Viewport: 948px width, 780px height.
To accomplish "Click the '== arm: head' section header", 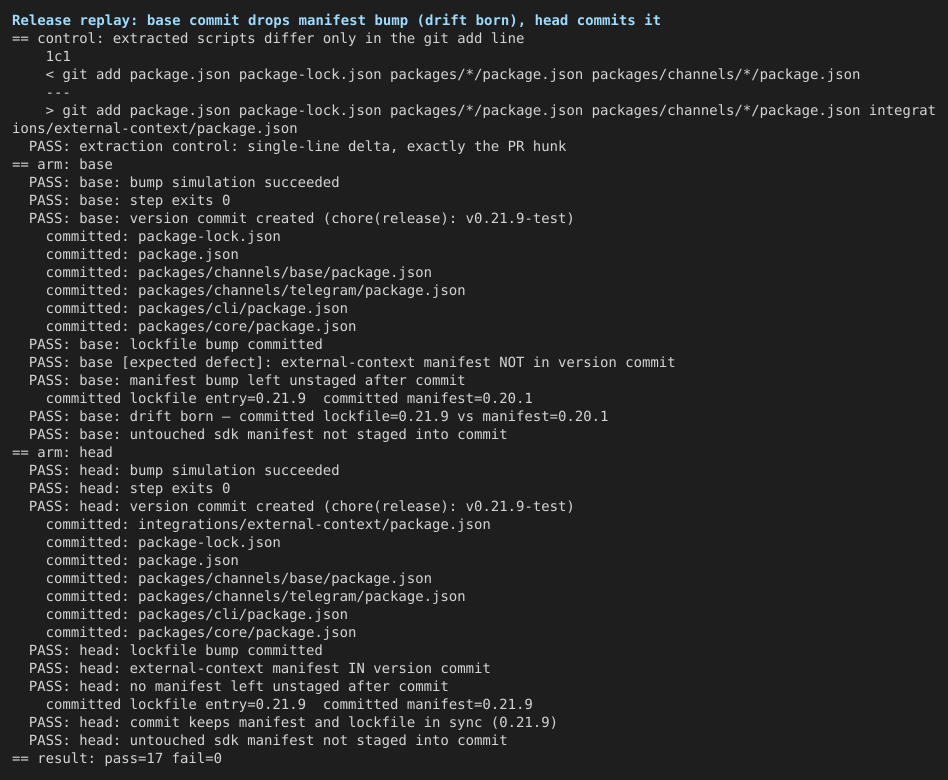I will (x=62, y=452).
